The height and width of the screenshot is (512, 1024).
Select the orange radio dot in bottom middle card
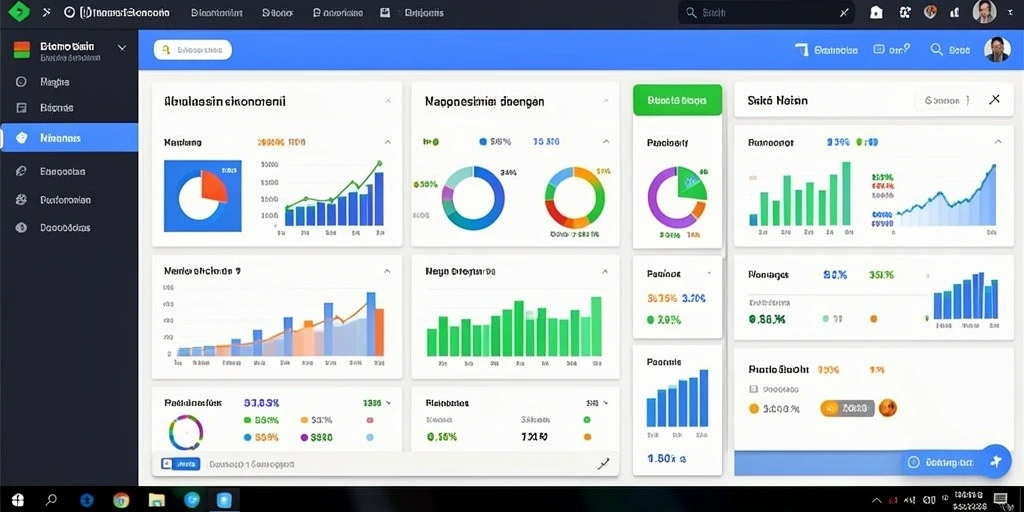[586, 437]
